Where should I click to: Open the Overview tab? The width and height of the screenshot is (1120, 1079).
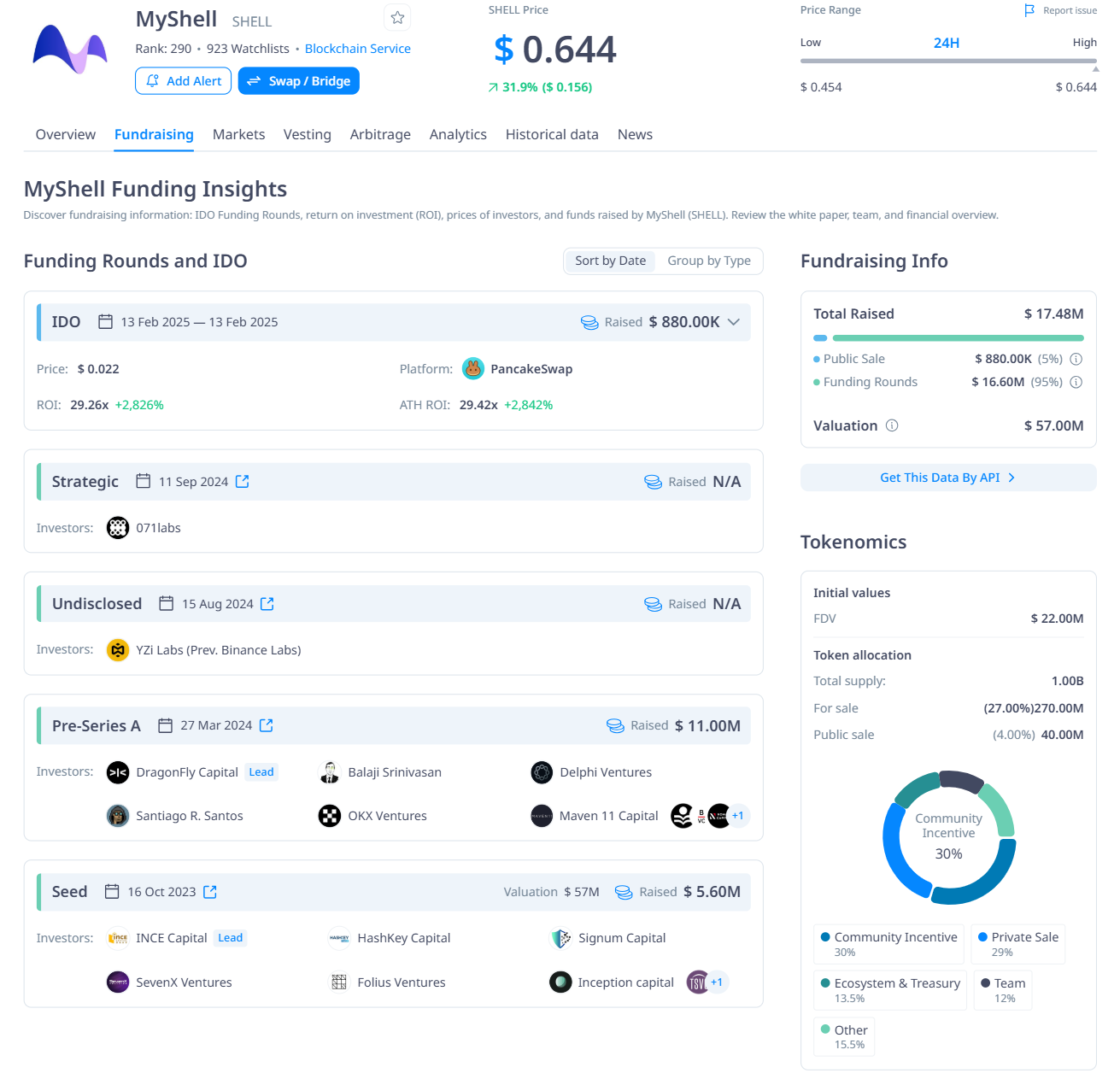click(66, 134)
